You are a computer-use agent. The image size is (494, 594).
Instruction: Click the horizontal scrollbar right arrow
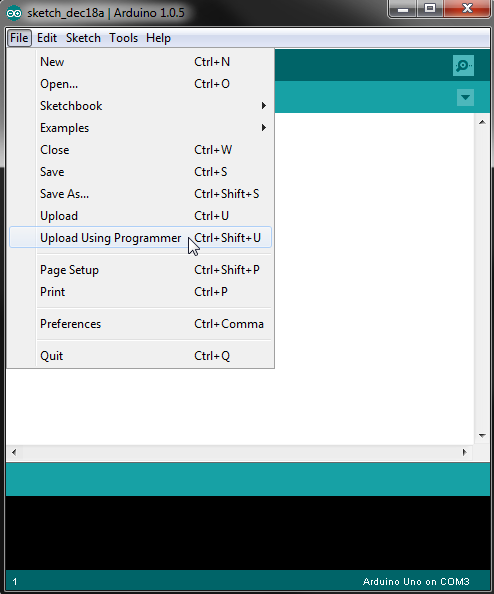[x=464, y=452]
